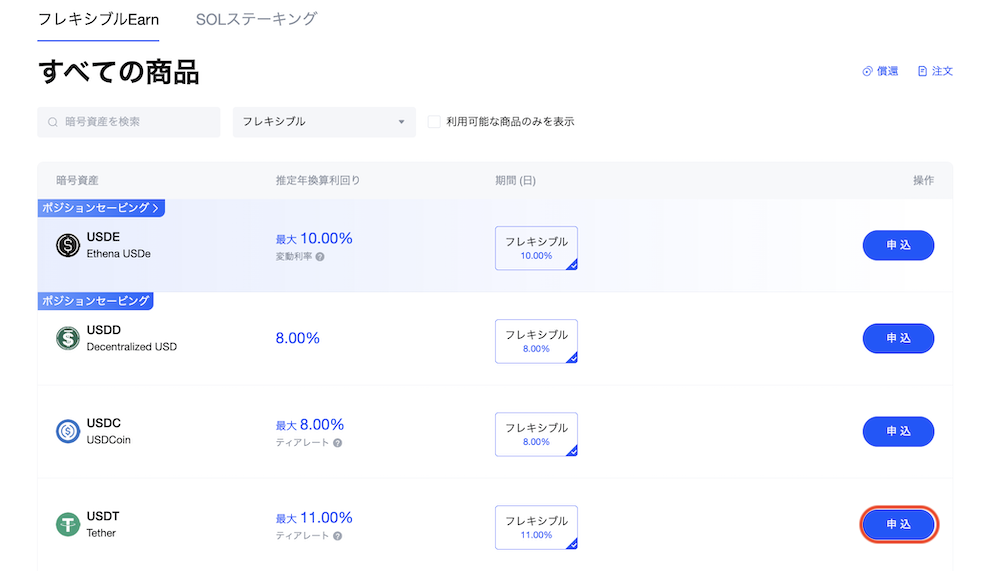Screen dimensions: 1000x571
Task: Click 申込 button for USDT
Action: click(898, 524)
